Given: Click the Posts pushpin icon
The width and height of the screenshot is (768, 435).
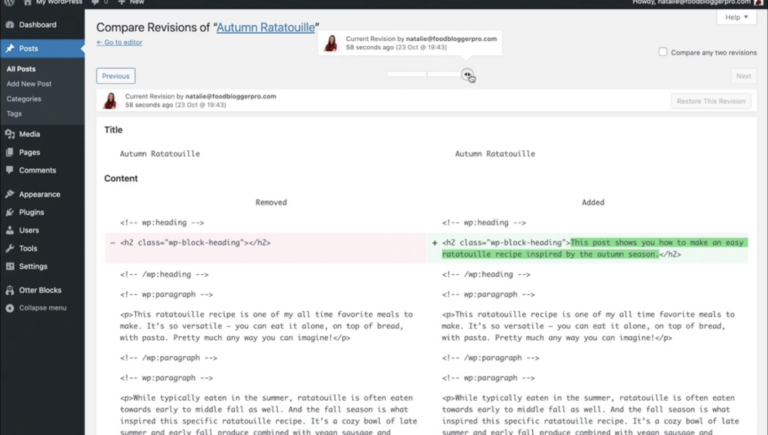Looking at the screenshot, I should coord(10,48).
